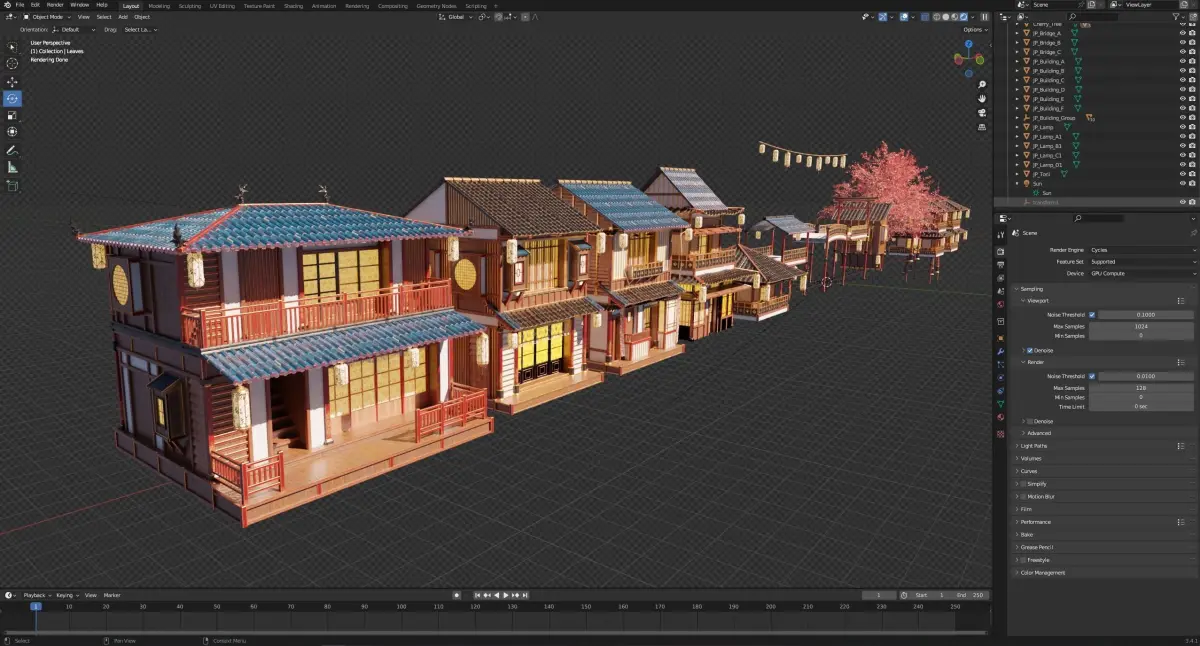
Task: Click the play animation button
Action: [505, 595]
